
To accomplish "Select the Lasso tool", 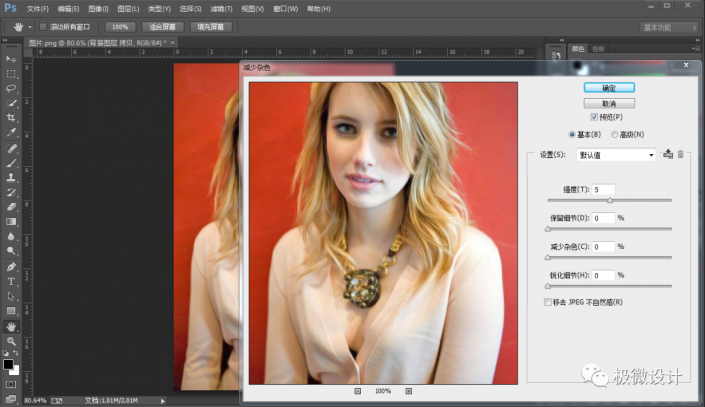I will click(x=11, y=88).
